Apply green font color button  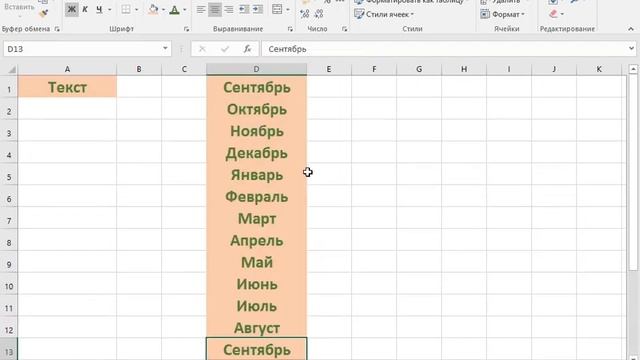[x=175, y=9]
